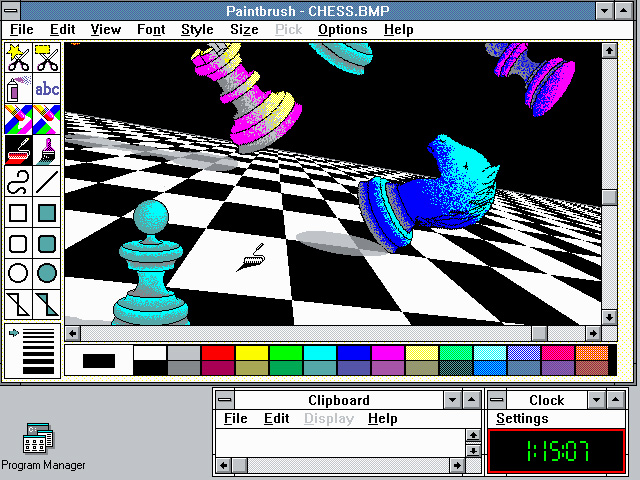
Task: Open the Clipboard File menu
Action: pyautogui.click(x=236, y=418)
